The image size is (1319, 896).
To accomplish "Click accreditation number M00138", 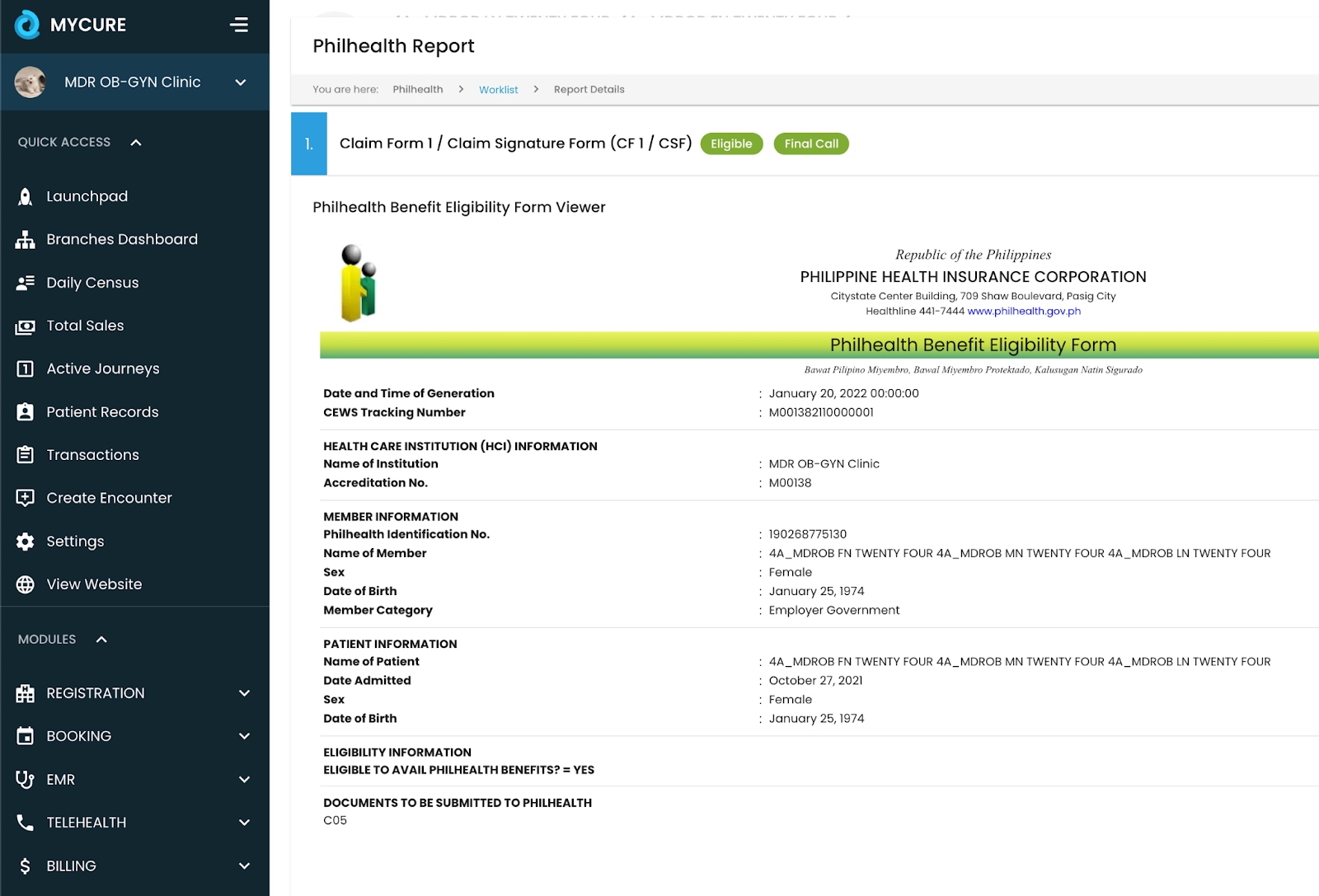I will 790,483.
